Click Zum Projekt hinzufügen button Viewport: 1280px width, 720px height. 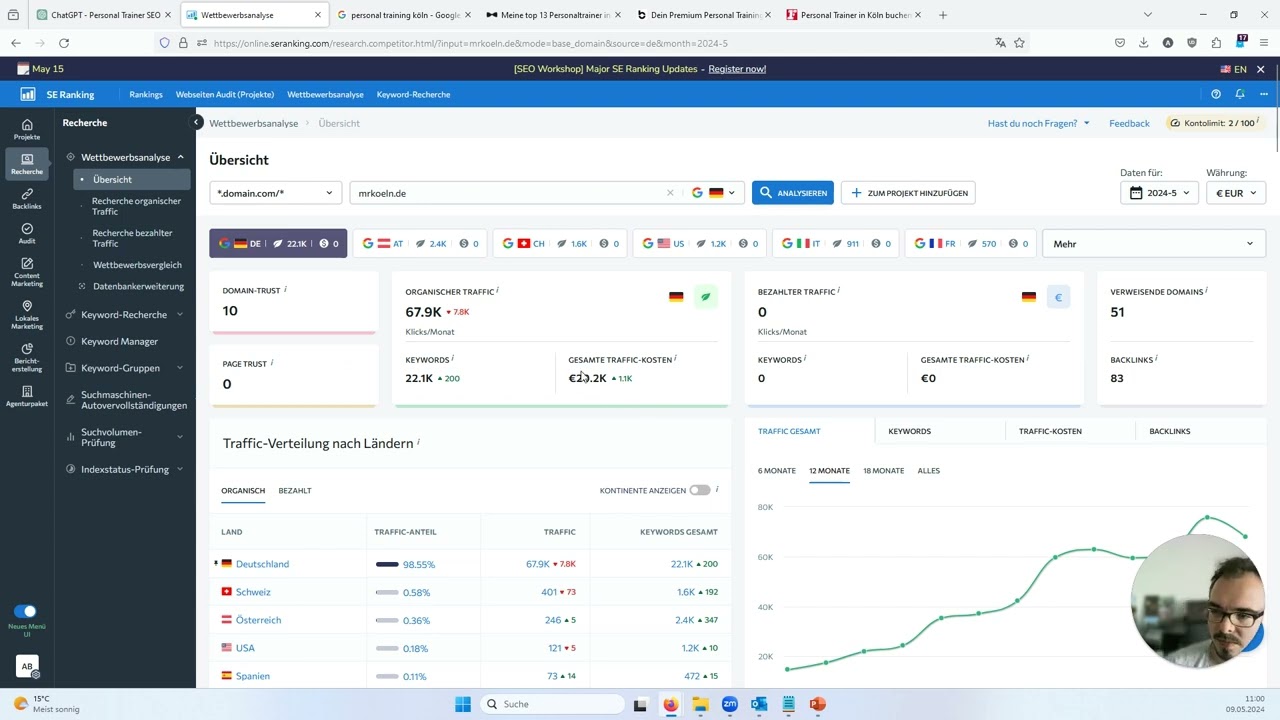pyautogui.click(x=908, y=193)
